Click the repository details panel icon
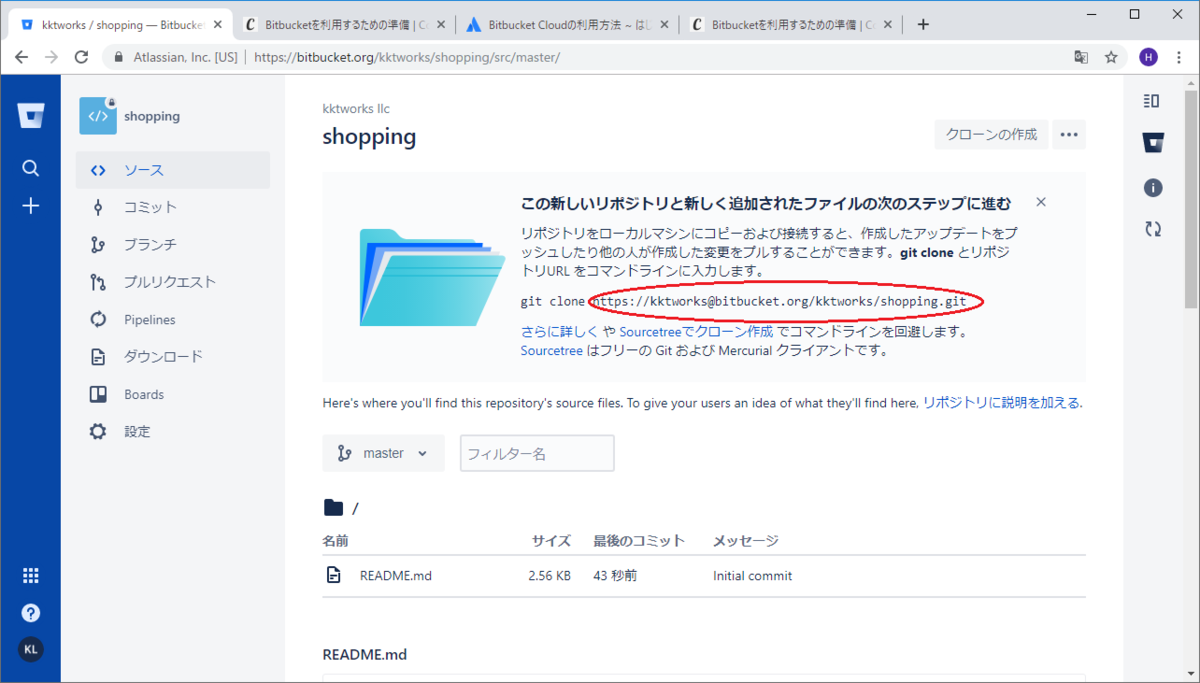This screenshot has height=683, width=1200. tap(1152, 100)
